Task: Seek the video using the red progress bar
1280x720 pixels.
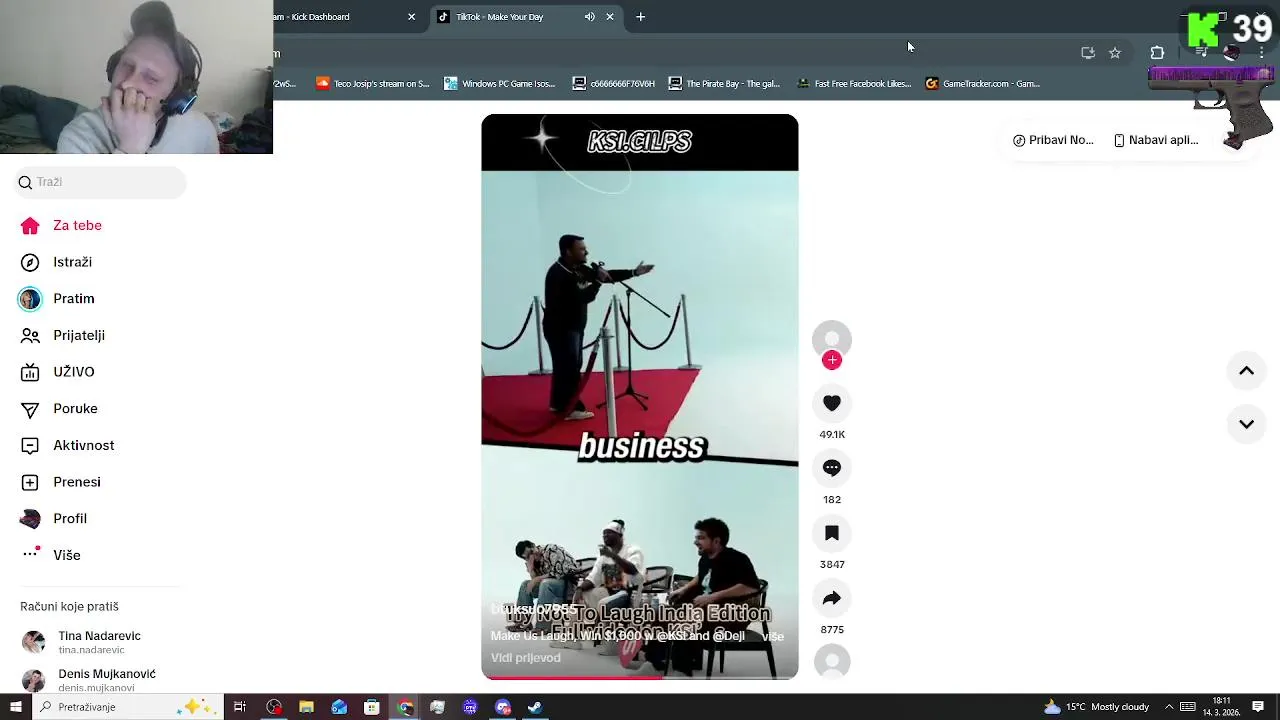Action: (x=640, y=678)
